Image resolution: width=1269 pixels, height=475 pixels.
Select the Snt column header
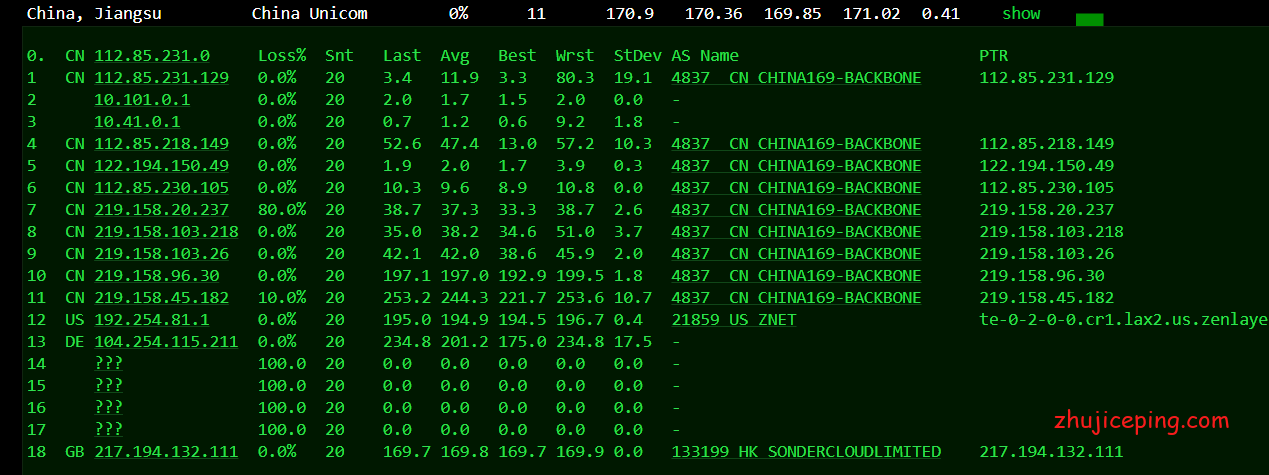[x=339, y=56]
